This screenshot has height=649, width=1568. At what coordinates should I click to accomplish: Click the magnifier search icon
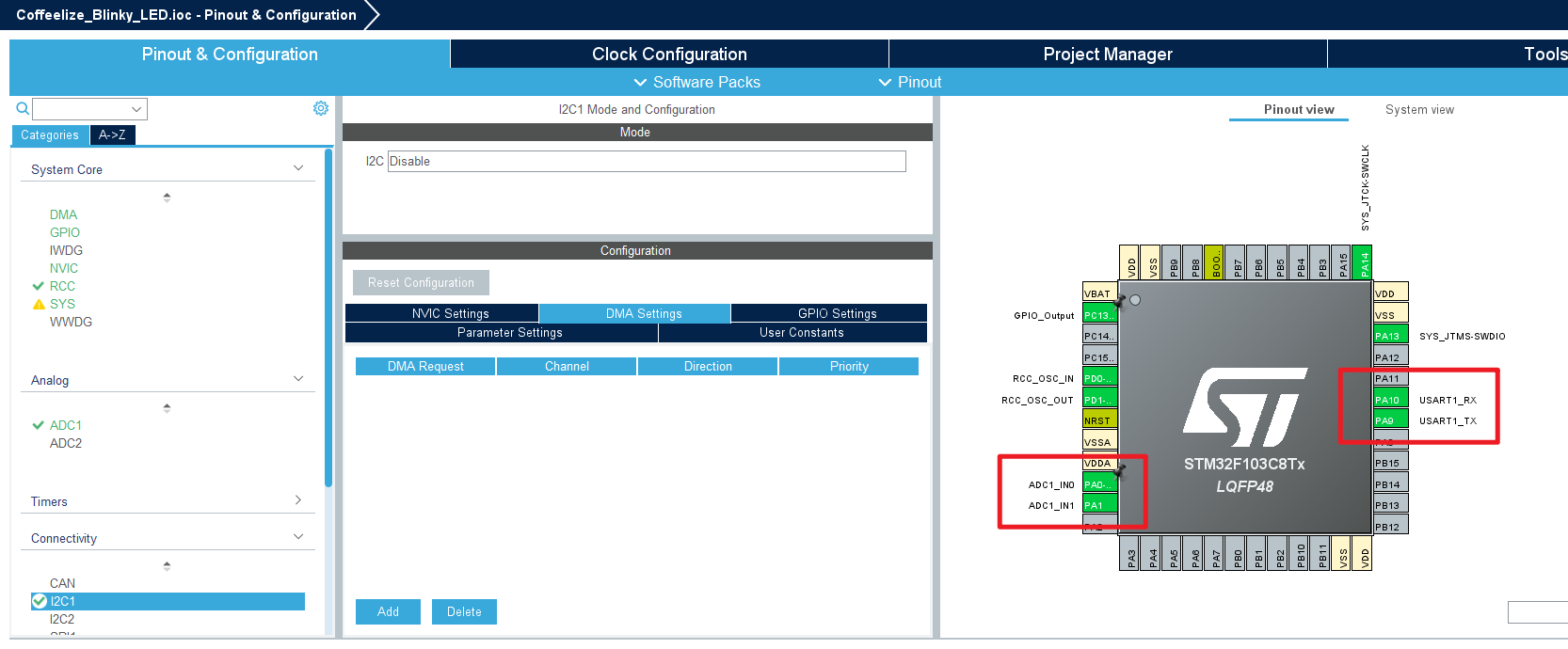coord(23,109)
